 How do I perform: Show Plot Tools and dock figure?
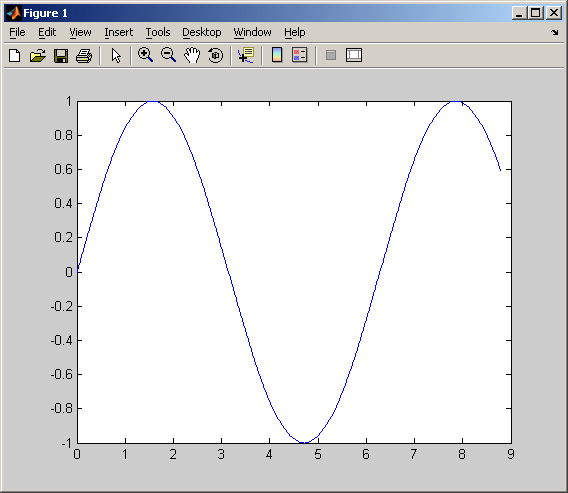[354, 55]
